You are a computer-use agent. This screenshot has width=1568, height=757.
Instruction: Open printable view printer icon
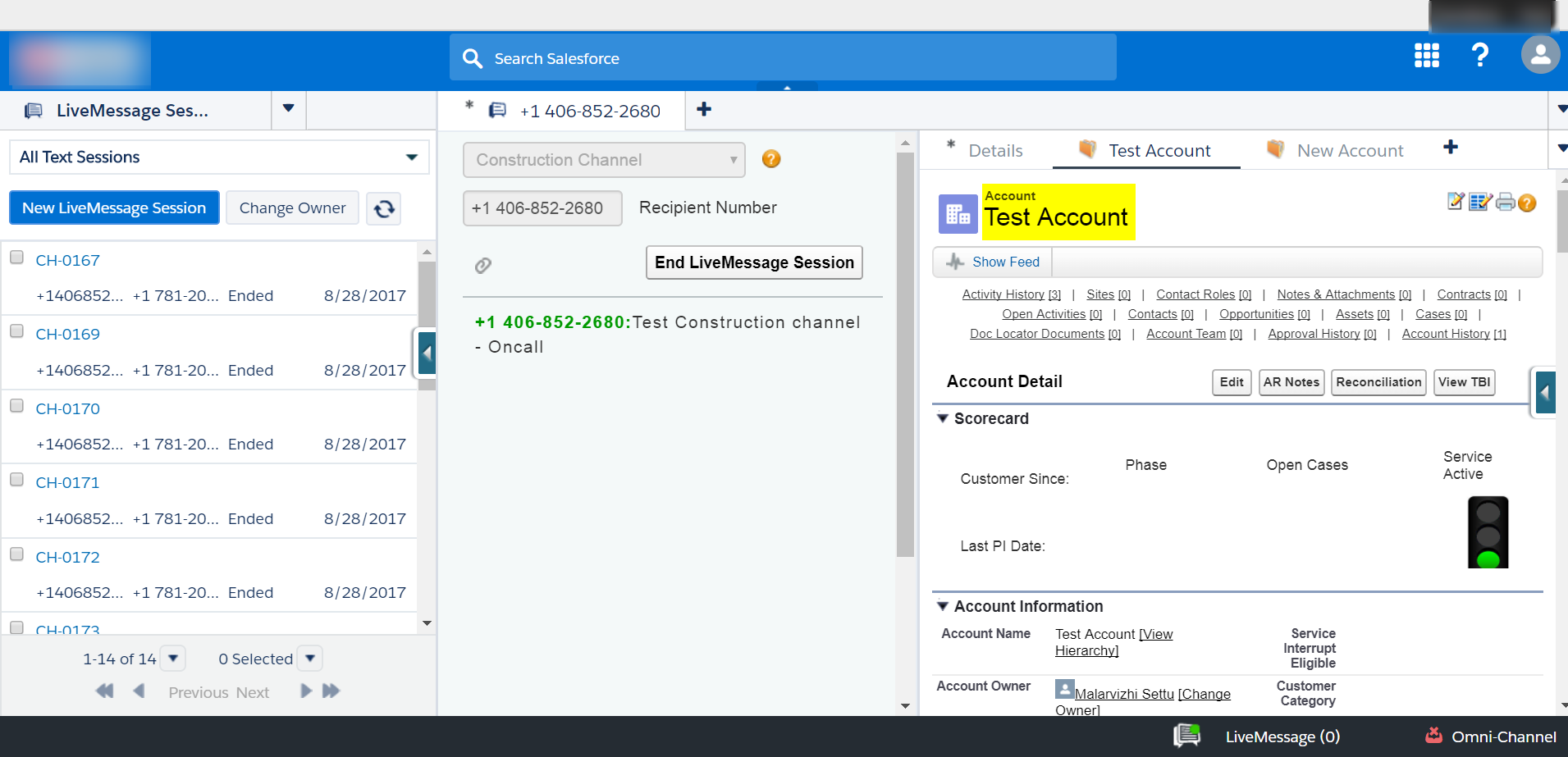pos(1505,202)
